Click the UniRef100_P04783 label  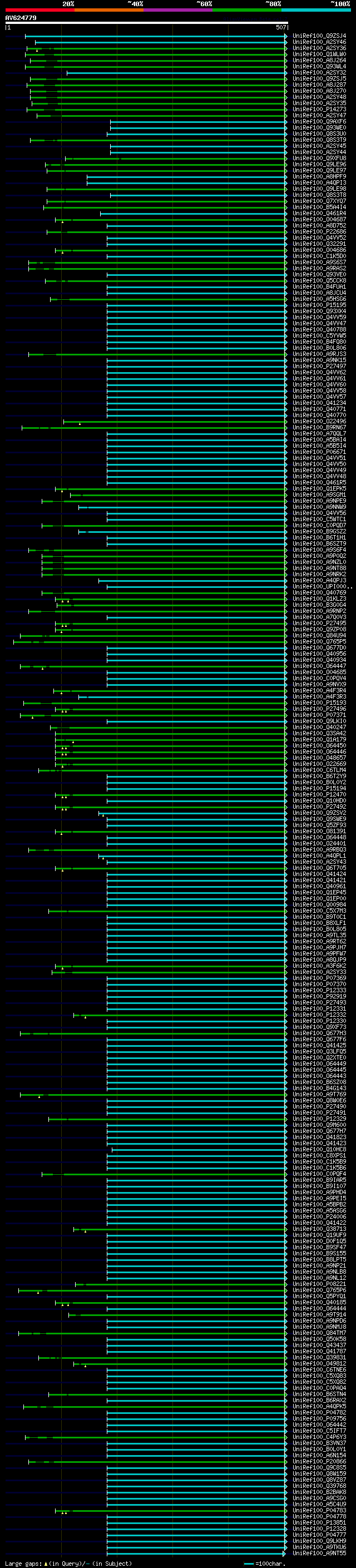pos(319,1510)
